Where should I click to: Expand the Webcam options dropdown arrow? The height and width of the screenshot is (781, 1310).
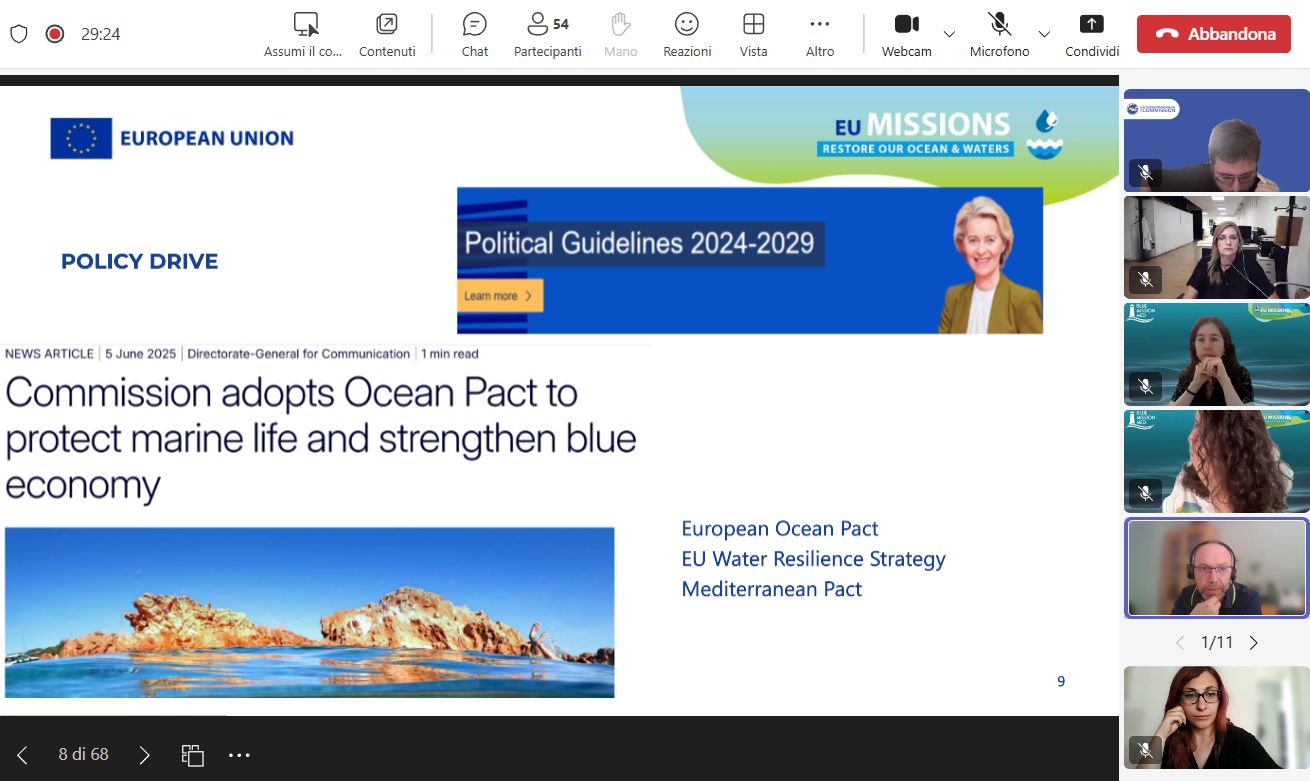[x=949, y=34]
